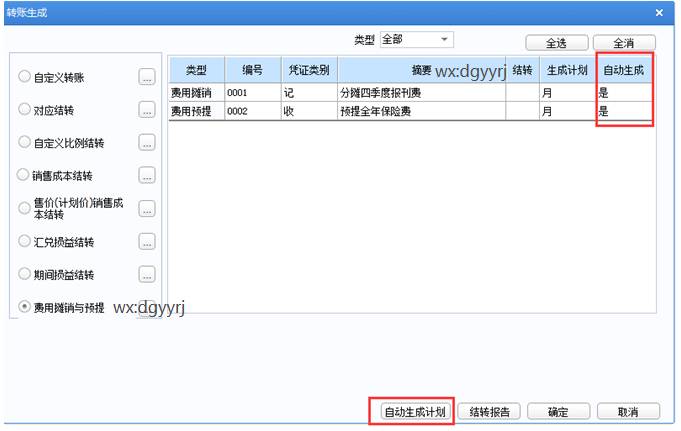Click the ellipsis button beside 自定义转账
The height and width of the screenshot is (431, 681).
point(146,77)
